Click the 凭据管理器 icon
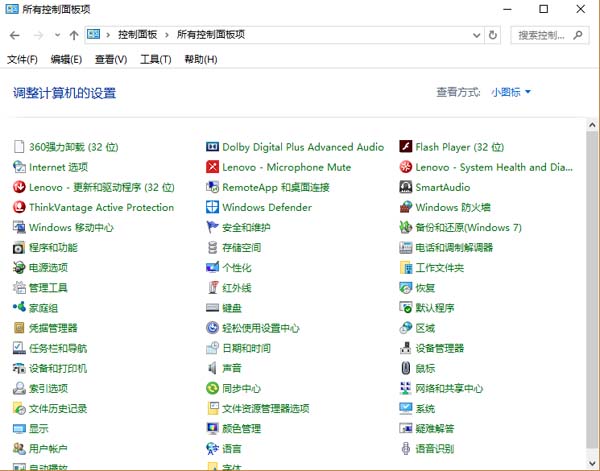The width and height of the screenshot is (600, 471). point(19,328)
